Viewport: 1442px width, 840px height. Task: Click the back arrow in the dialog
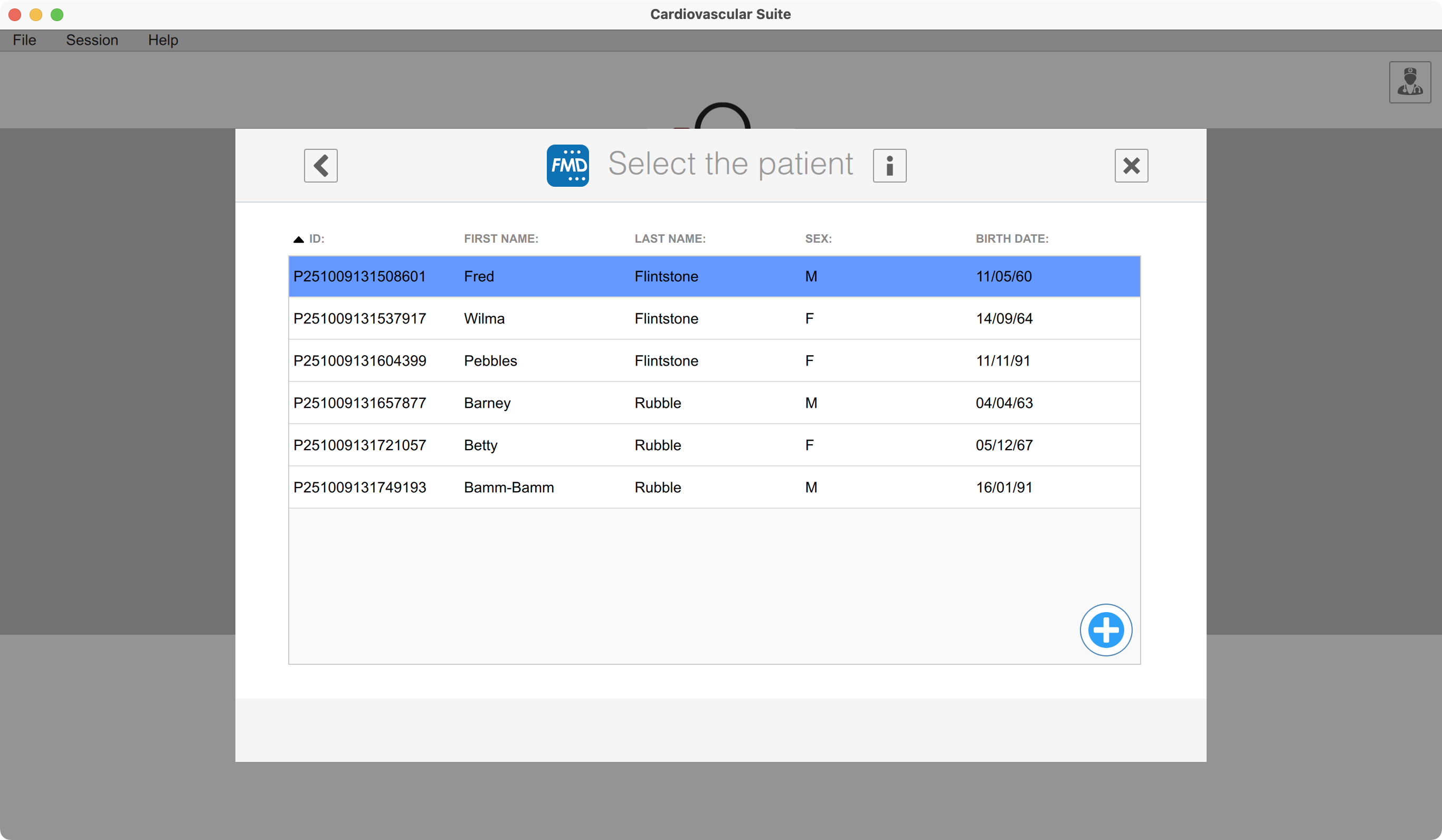(320, 165)
